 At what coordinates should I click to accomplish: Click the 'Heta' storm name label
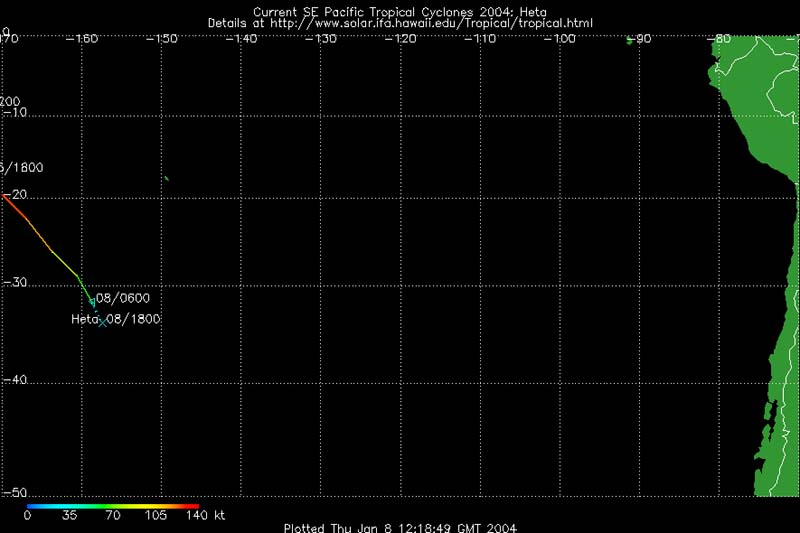pos(84,319)
